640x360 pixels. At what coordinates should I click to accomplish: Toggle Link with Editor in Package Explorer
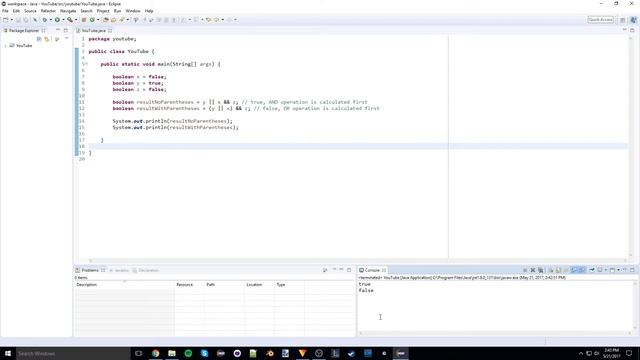[47, 39]
